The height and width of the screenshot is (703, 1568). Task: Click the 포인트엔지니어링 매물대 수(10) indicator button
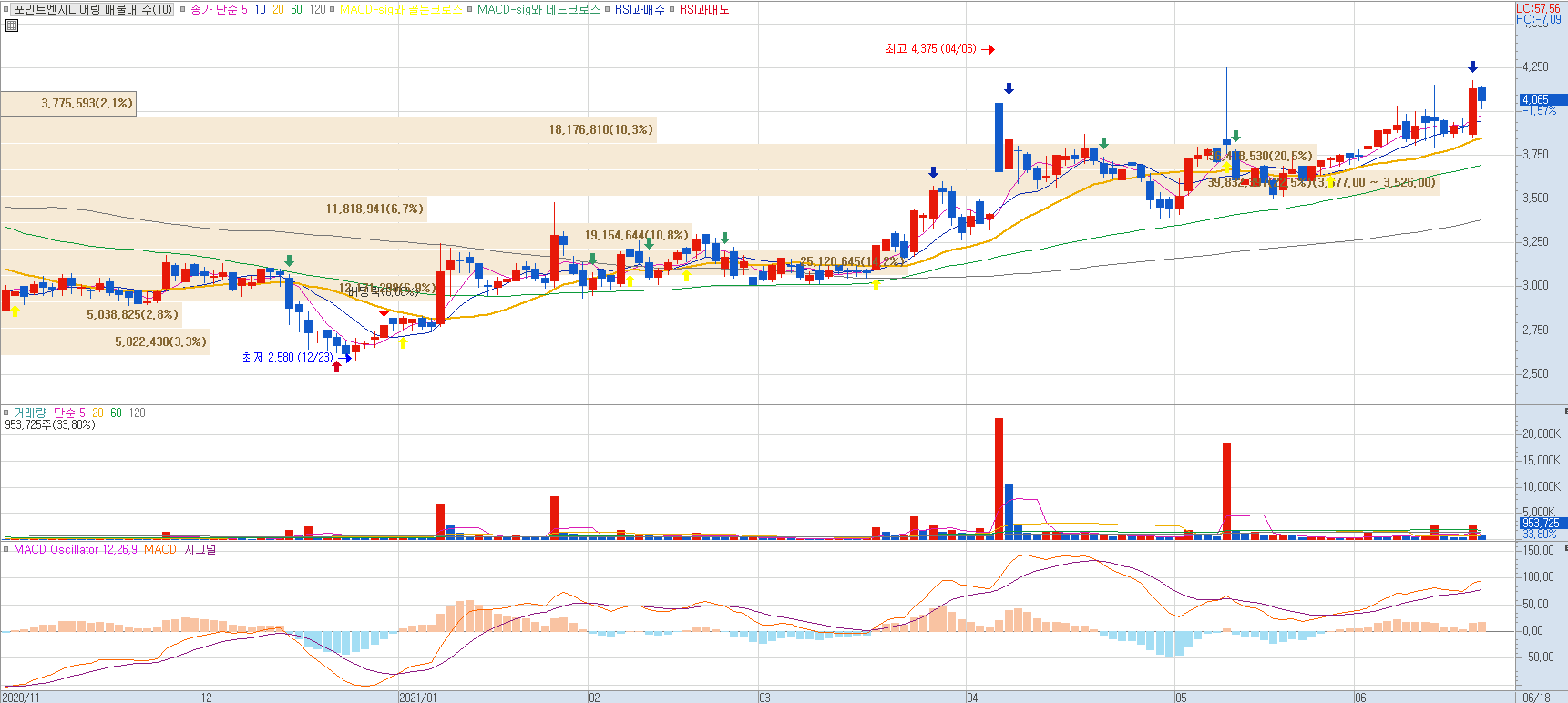click(93, 9)
